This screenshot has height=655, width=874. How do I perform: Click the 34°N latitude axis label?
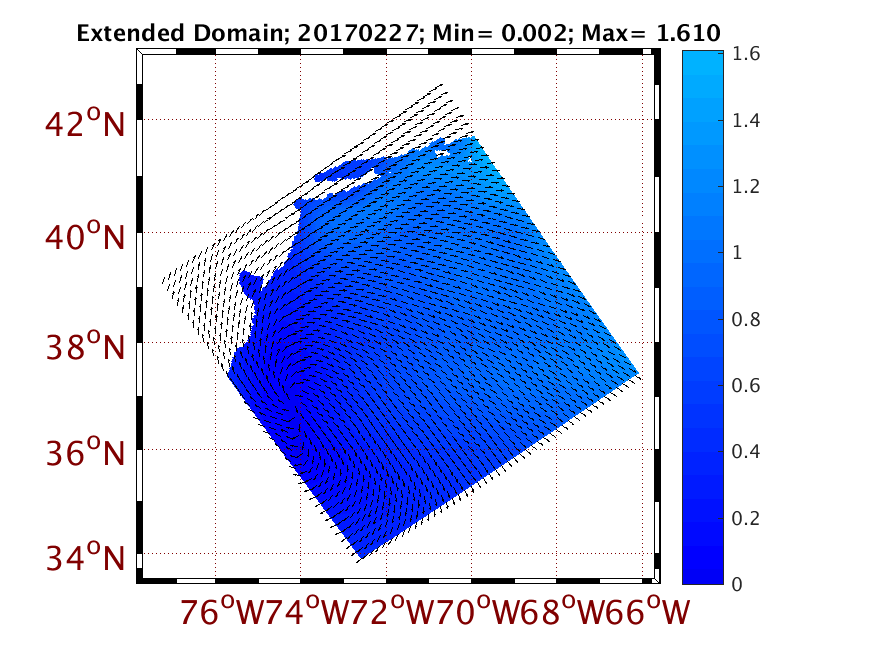coord(84,556)
